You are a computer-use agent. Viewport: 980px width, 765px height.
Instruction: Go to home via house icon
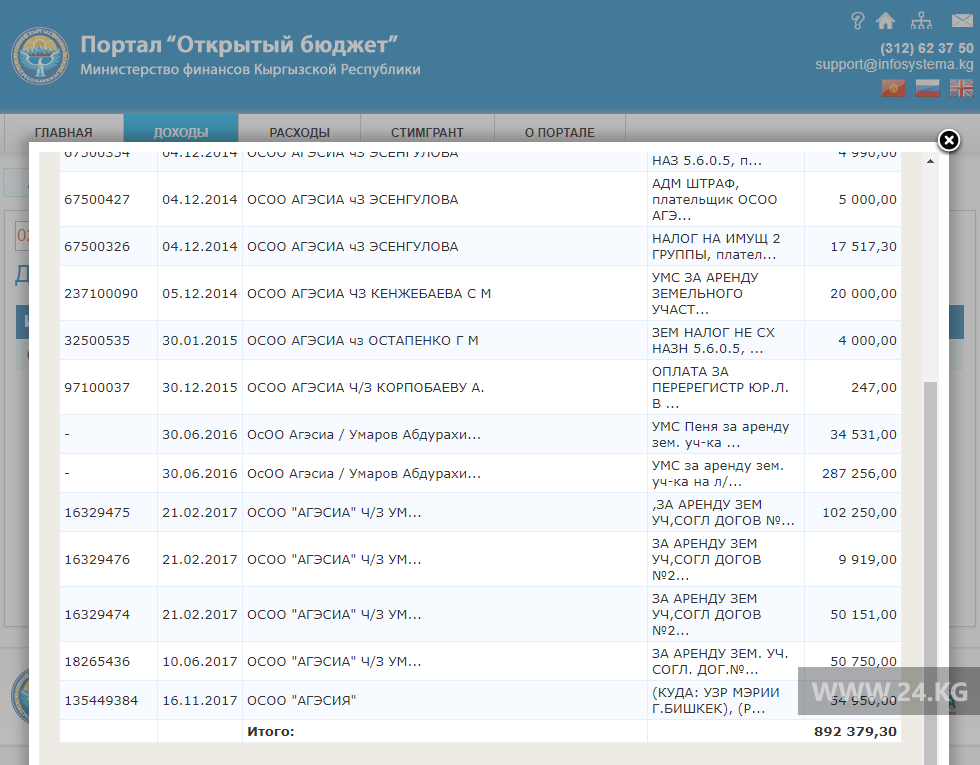pyautogui.click(x=886, y=21)
